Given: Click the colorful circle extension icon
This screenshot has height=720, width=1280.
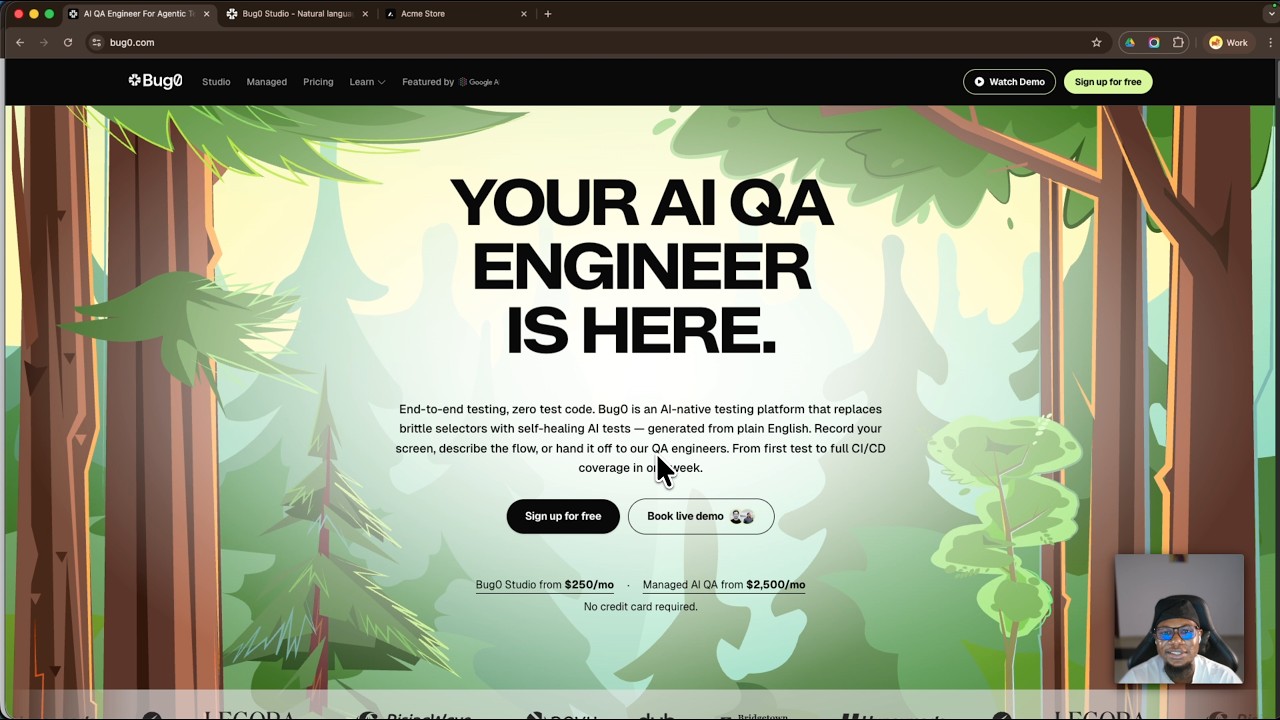Looking at the screenshot, I should pos(1154,42).
